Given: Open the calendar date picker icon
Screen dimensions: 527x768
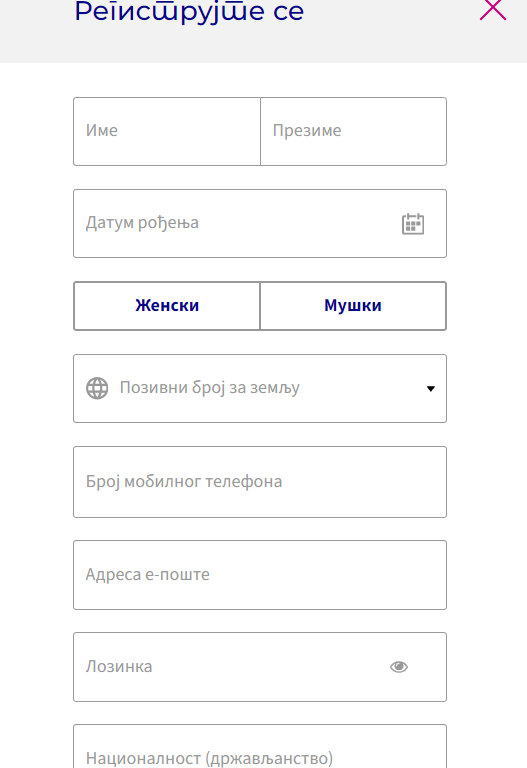Looking at the screenshot, I should click(413, 224).
